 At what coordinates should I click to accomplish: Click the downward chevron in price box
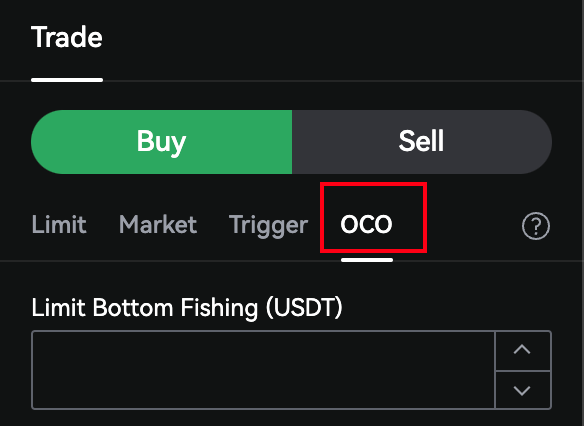point(522,390)
